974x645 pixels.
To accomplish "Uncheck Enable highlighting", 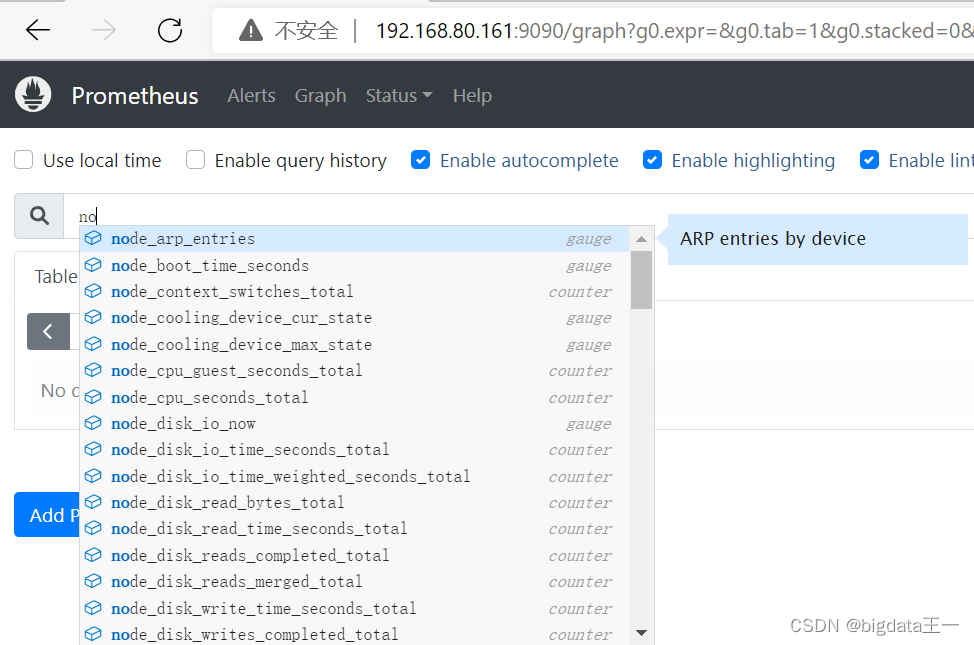I will tap(652, 160).
